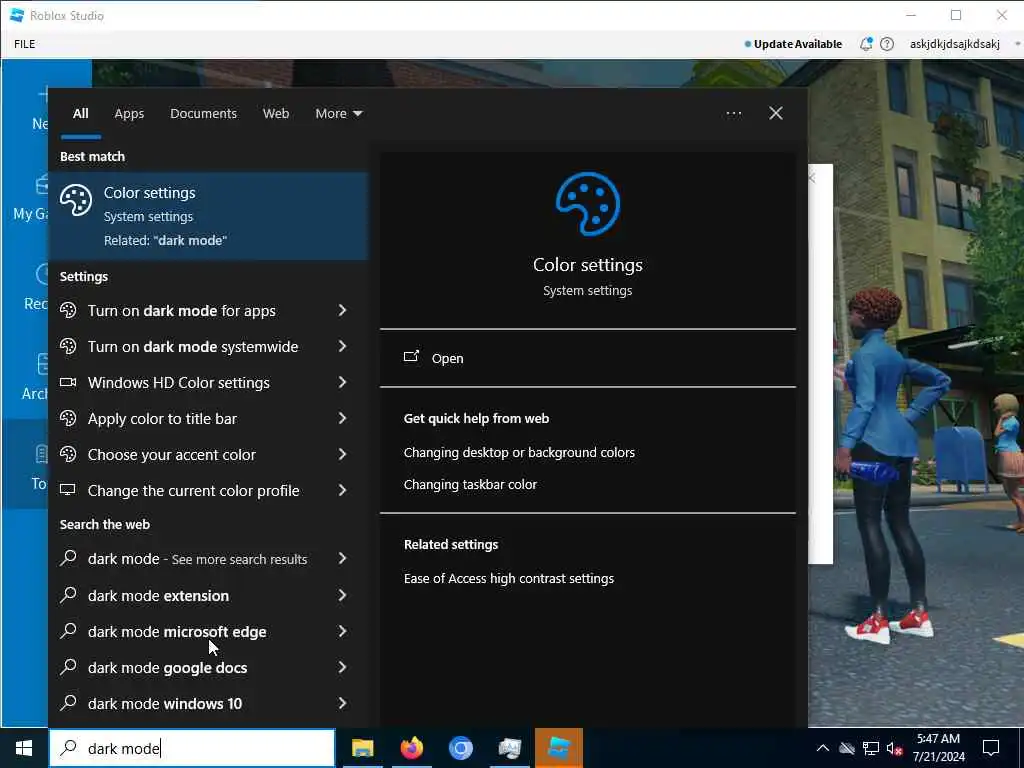Open the gray app icon on taskbar
This screenshot has width=1024, height=768.
(x=509, y=748)
